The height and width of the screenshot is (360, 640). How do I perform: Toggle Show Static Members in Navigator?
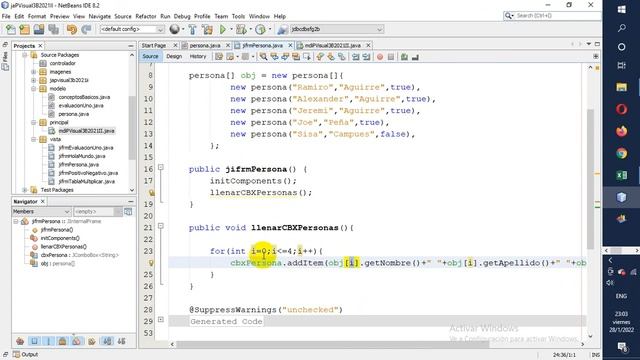pos(49,341)
